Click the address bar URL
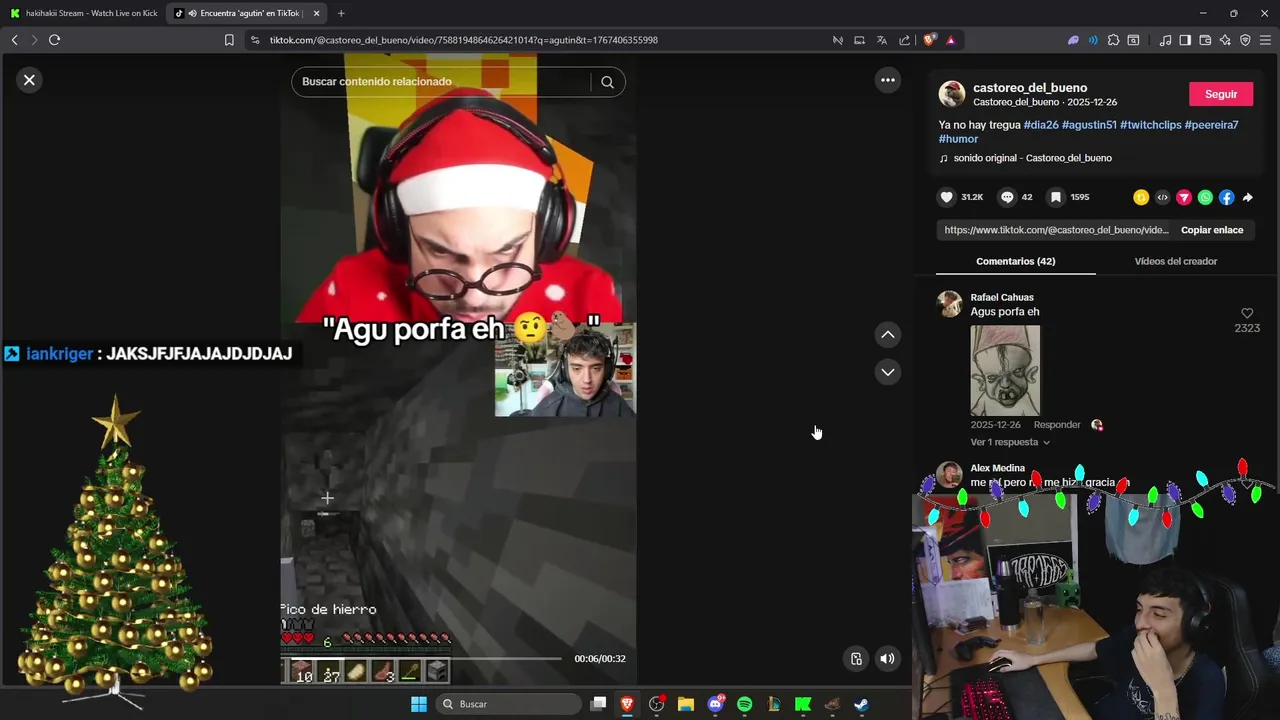Viewport: 1280px width, 720px height. tap(464, 40)
